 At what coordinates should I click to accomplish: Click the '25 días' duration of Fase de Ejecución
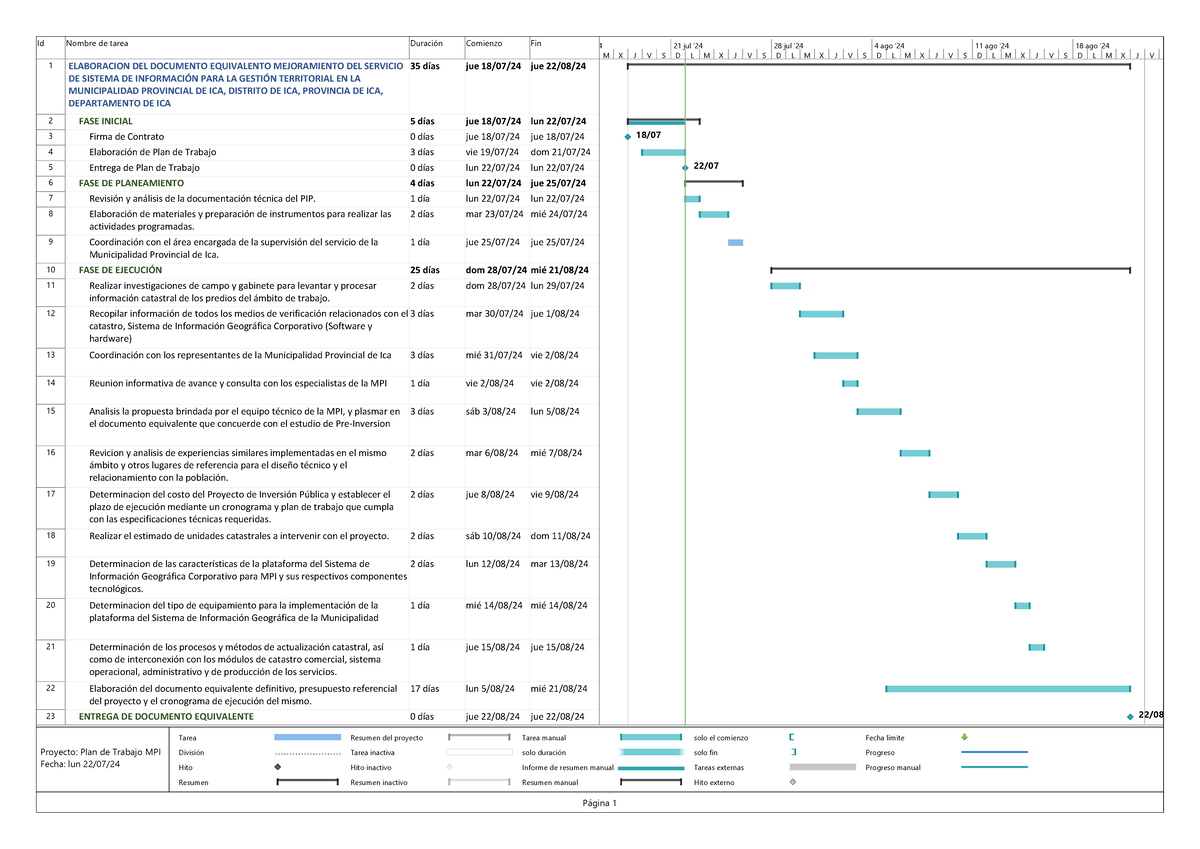424,270
